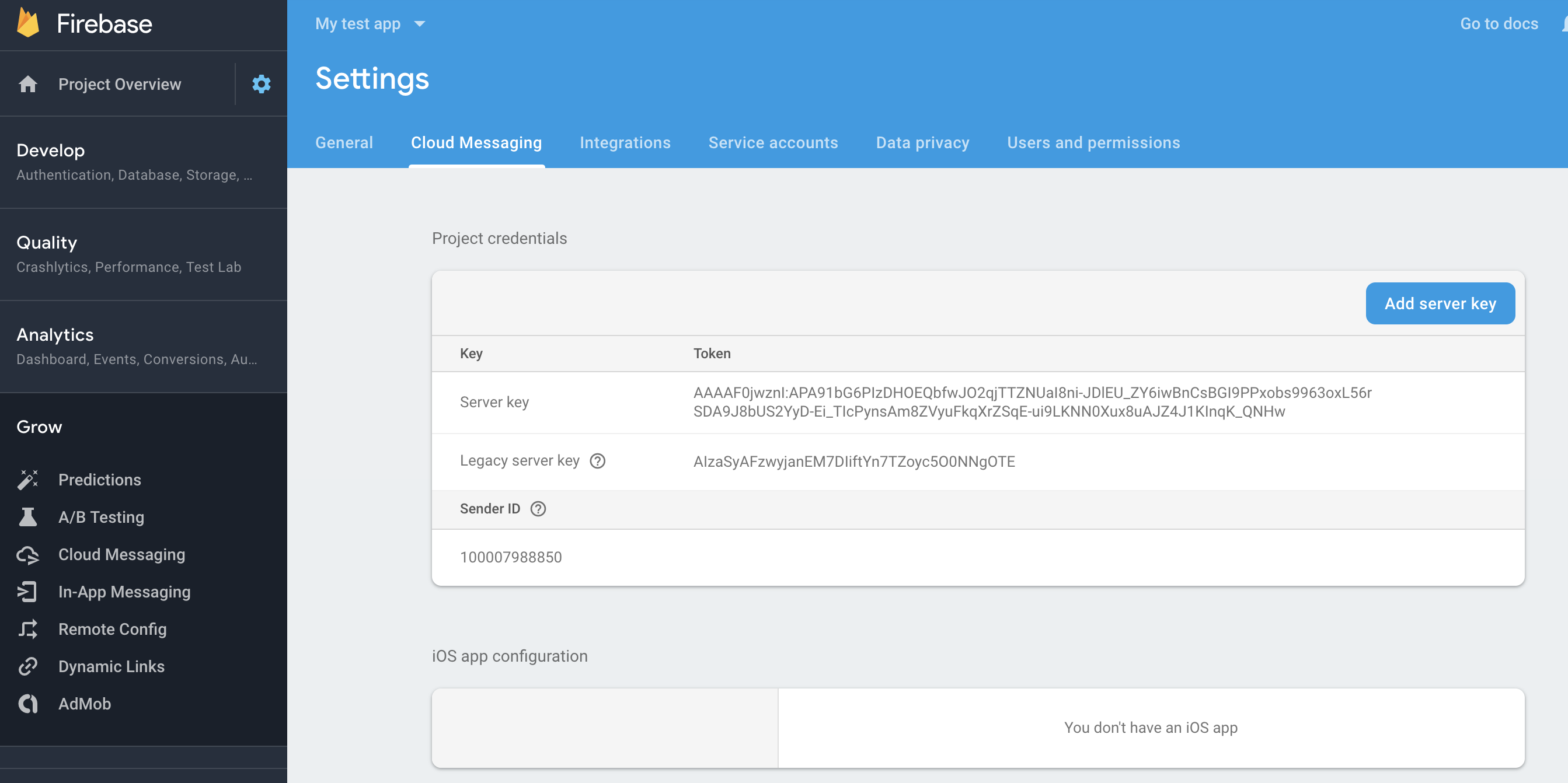Open AdMob from the sidebar
This screenshot has width=1568, height=783.
point(85,704)
